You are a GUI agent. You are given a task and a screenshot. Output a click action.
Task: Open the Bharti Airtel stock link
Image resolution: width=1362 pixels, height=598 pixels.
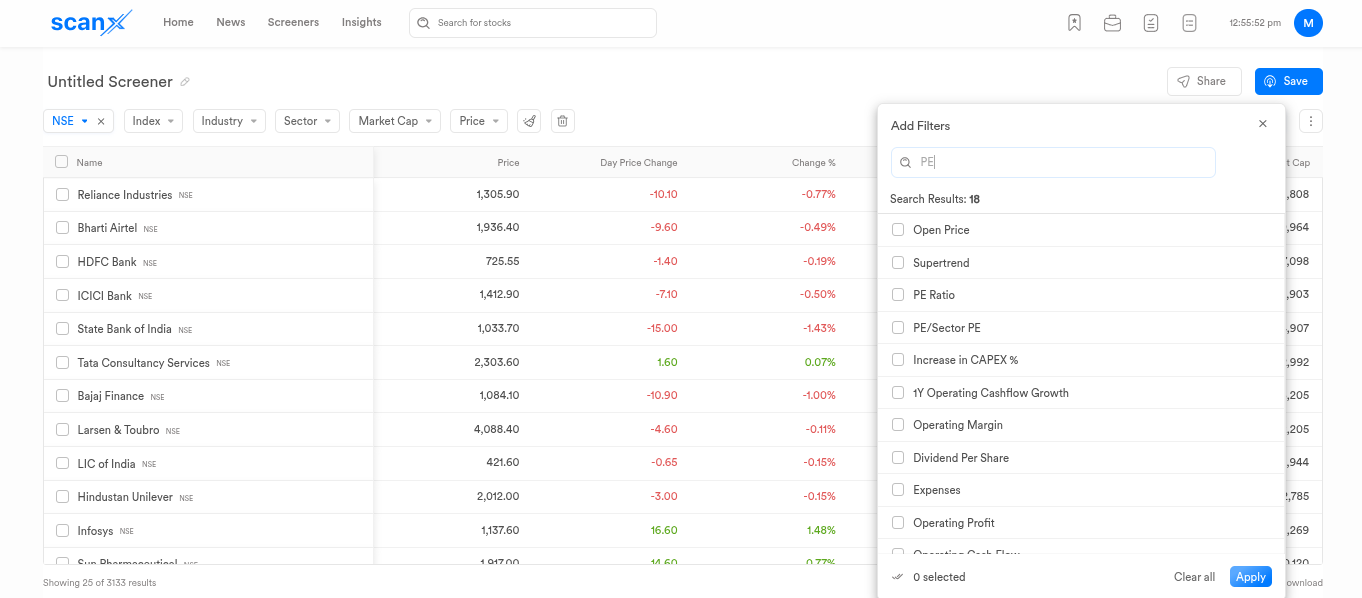click(107, 228)
